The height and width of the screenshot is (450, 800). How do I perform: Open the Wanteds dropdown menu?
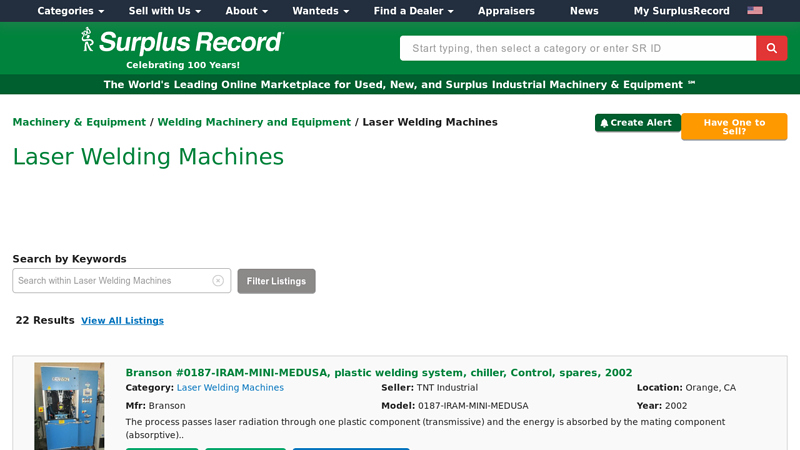[x=320, y=11]
